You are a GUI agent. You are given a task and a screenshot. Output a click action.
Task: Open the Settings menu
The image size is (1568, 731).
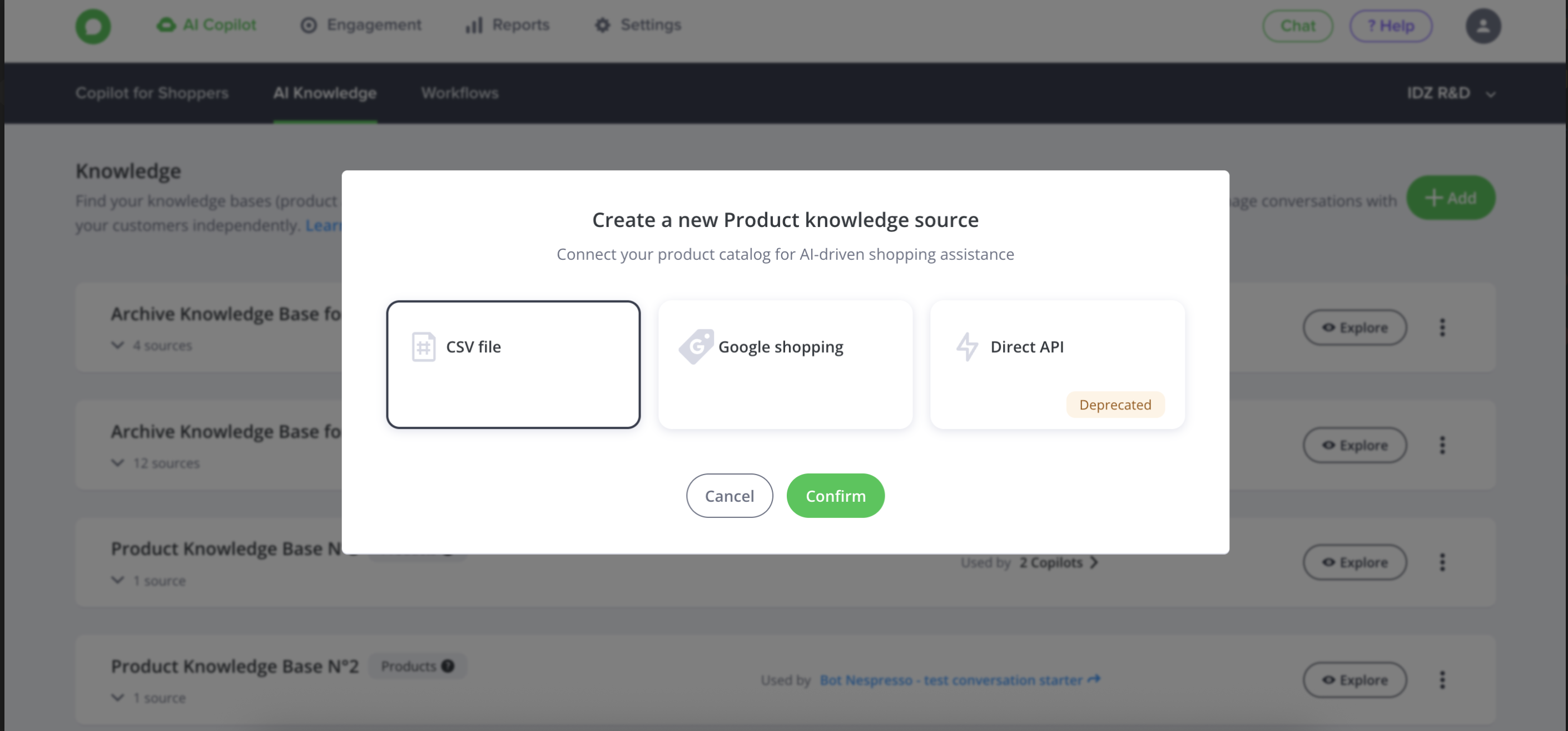(637, 25)
